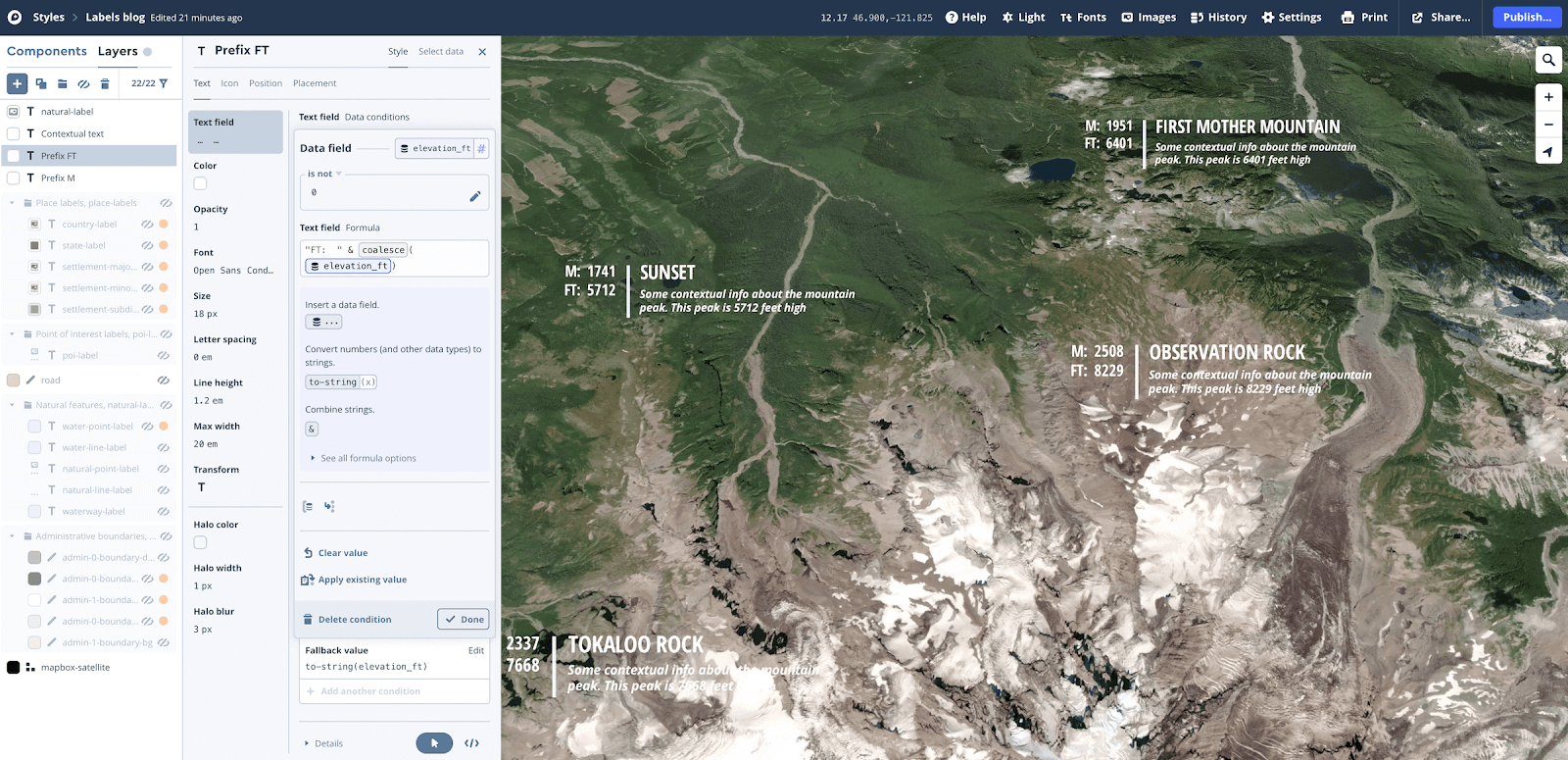Zoom out on the map

pyautogui.click(x=1548, y=125)
